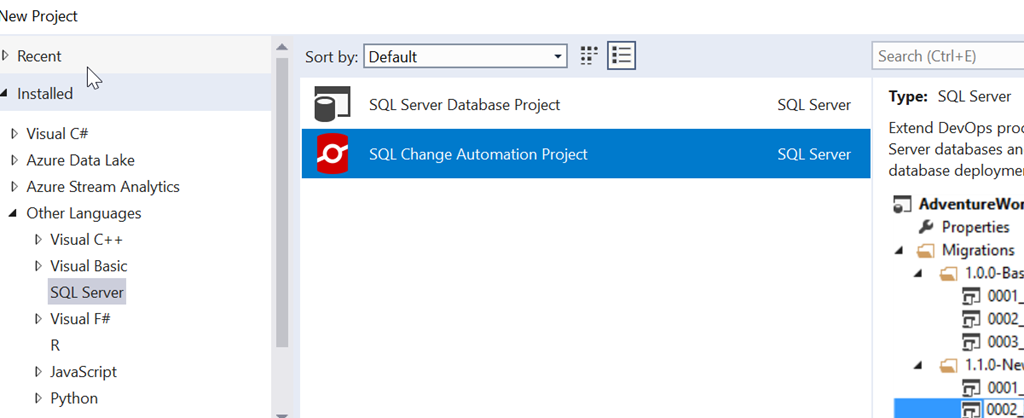Select SQL Server in the tree
Viewport: 1024px width, 418px height.
tap(87, 293)
